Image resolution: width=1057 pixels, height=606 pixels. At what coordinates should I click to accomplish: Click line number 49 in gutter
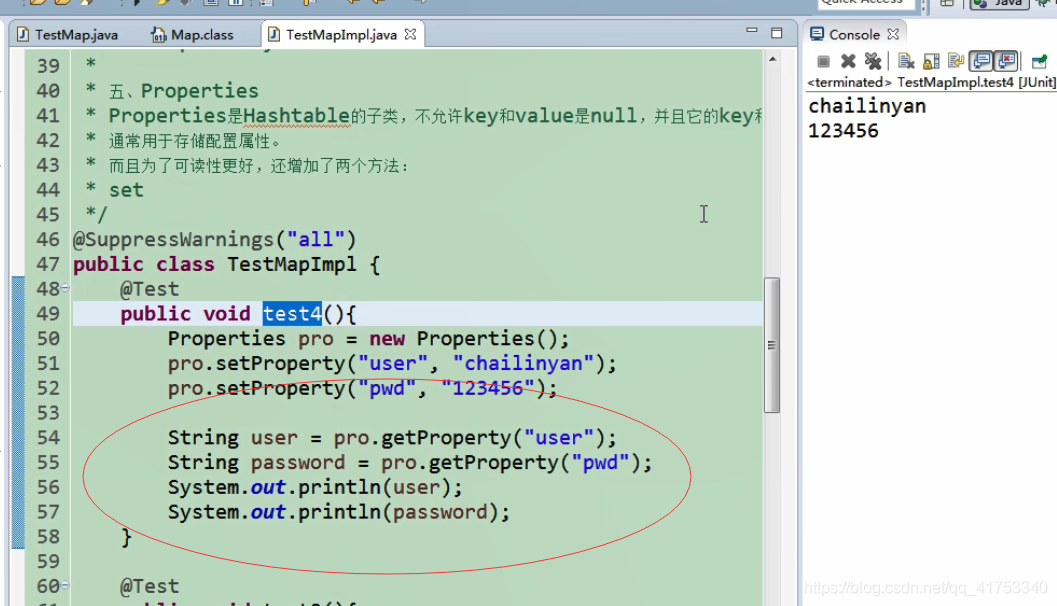click(48, 313)
